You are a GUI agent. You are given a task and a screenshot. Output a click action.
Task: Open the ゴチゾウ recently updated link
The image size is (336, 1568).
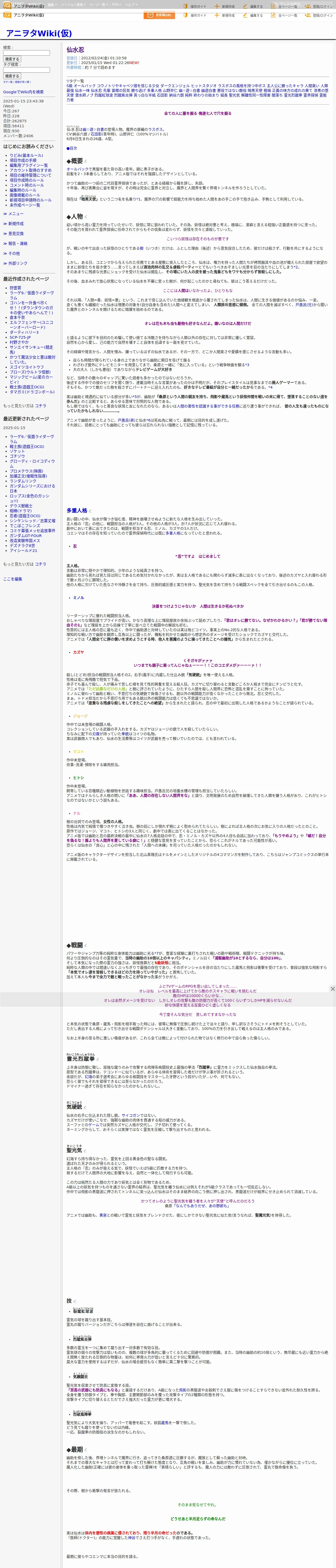click(17, 456)
